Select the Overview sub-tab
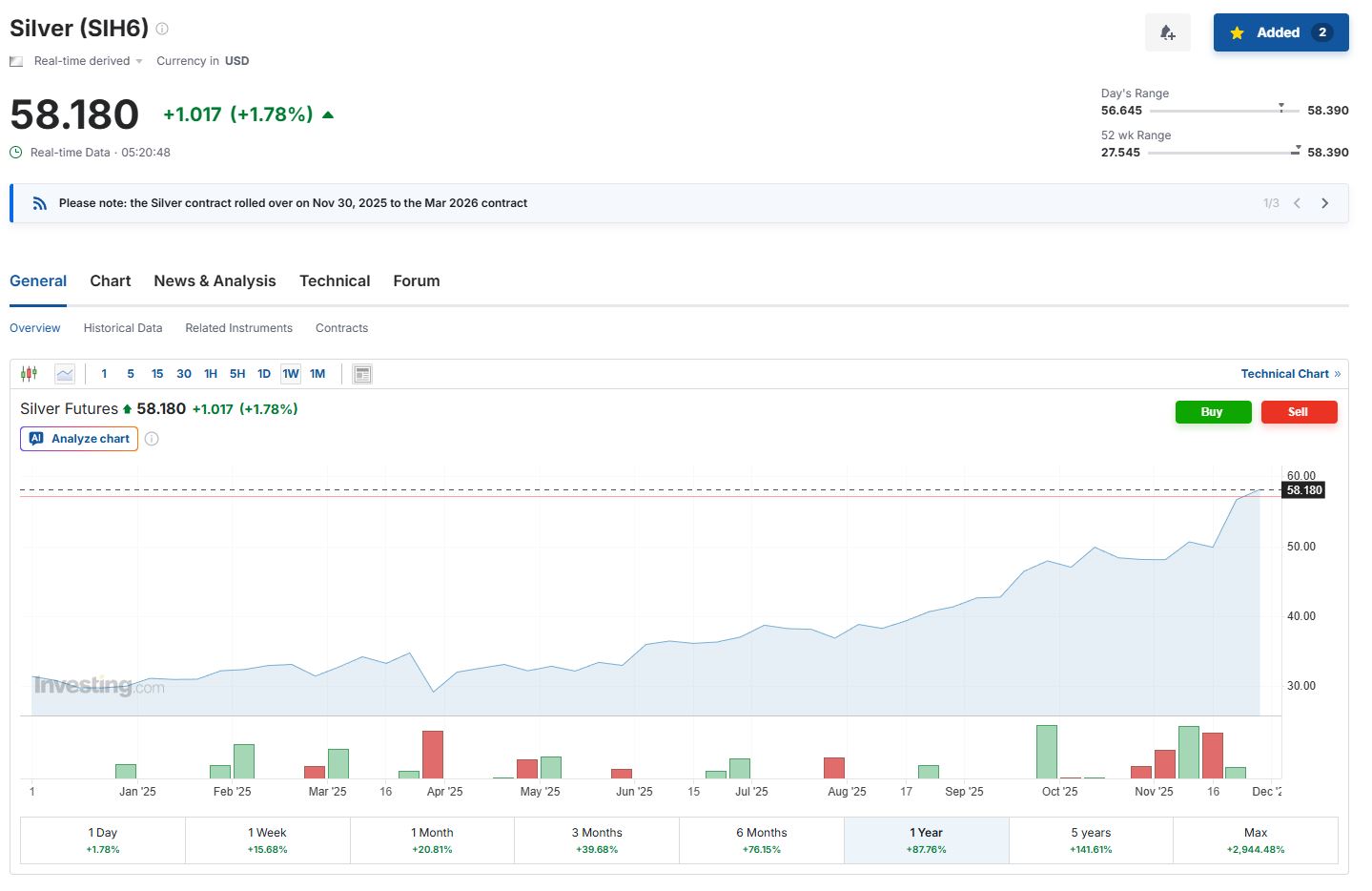This screenshot has height=891, width=1372. tap(35, 328)
